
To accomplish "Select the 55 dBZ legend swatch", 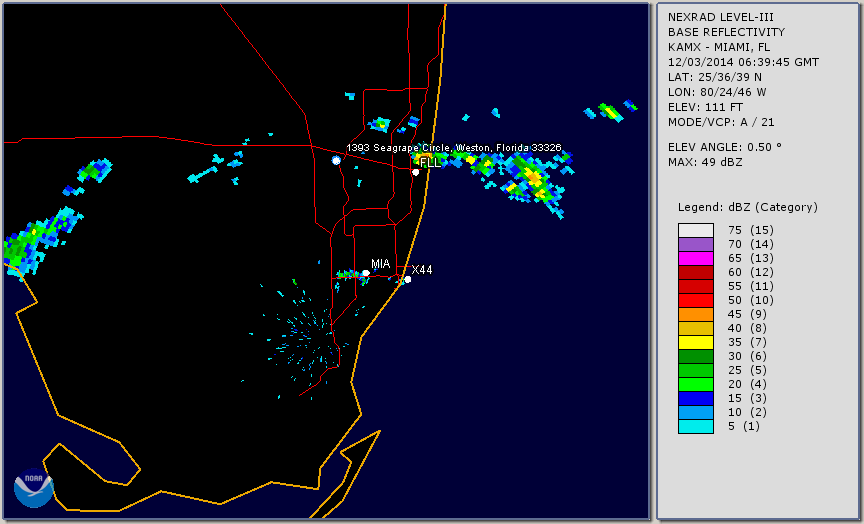I will (x=696, y=287).
